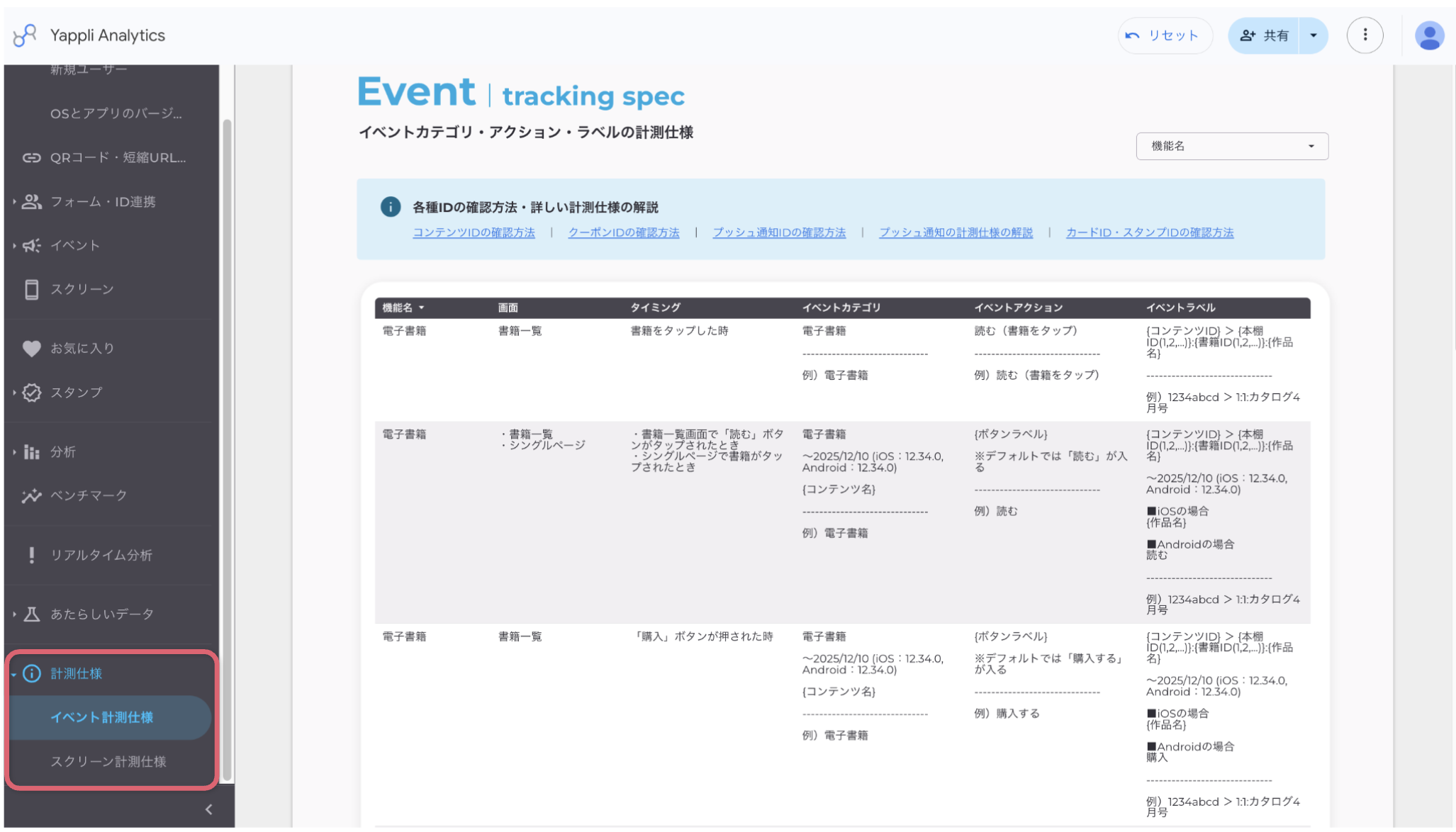This screenshot has width=1456, height=832.
Task: Open OSとアプリのバージ... sidebar item
Action: pos(116,113)
